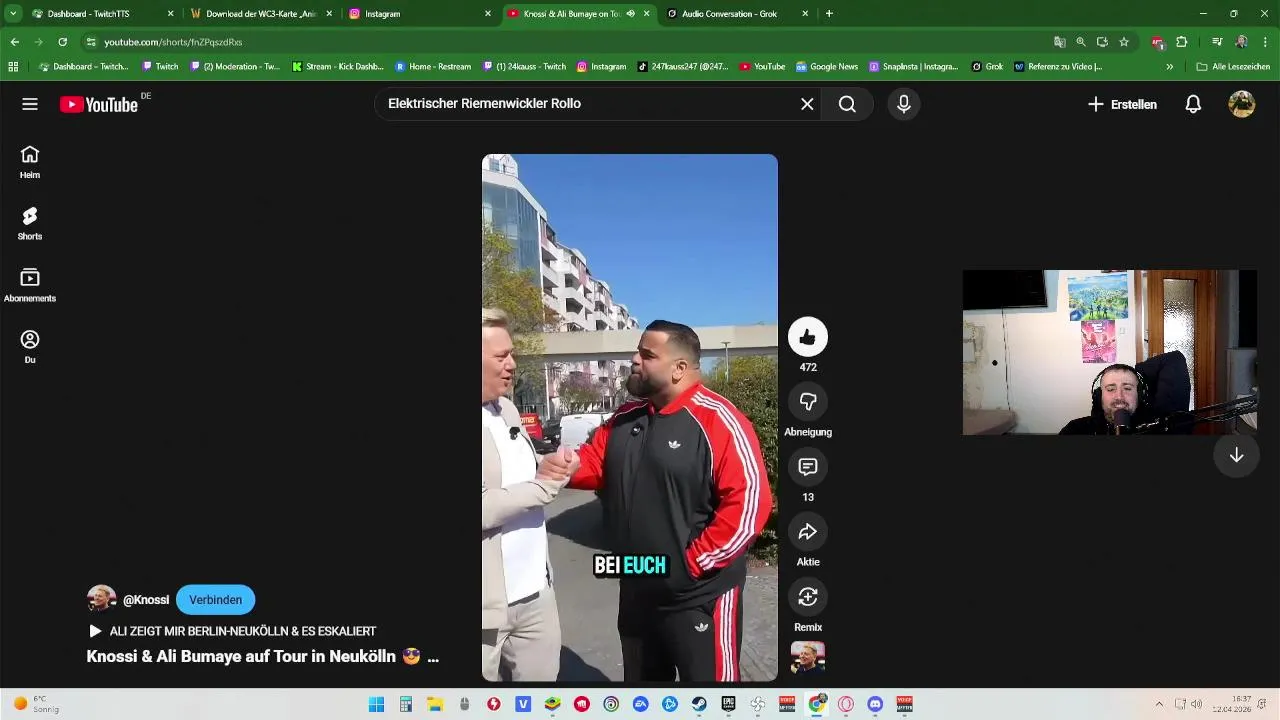Open the Chrome three-dot menu
Screen dimensions: 1280x720
(1264, 42)
